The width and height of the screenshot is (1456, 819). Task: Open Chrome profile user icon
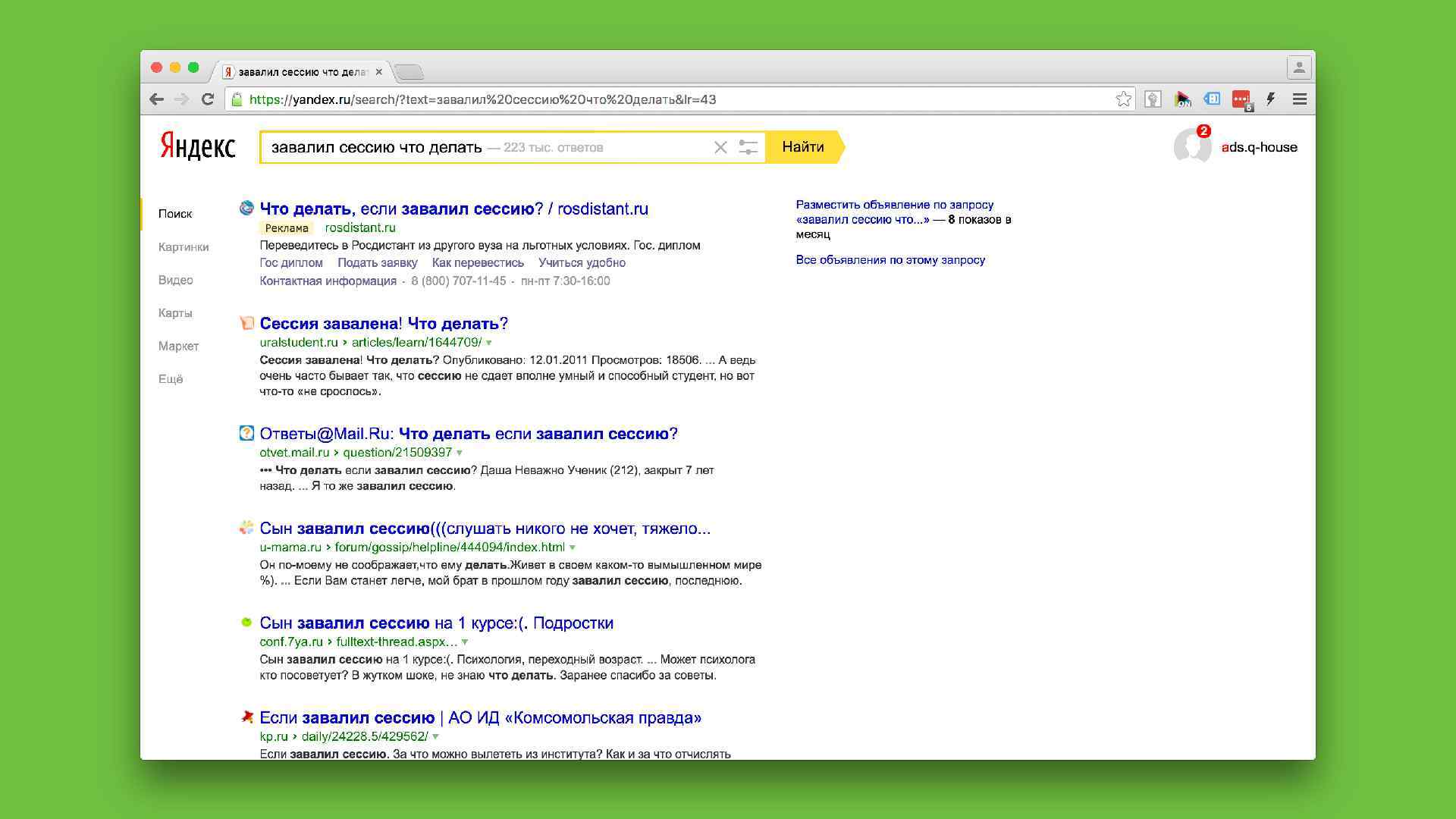(x=1298, y=67)
